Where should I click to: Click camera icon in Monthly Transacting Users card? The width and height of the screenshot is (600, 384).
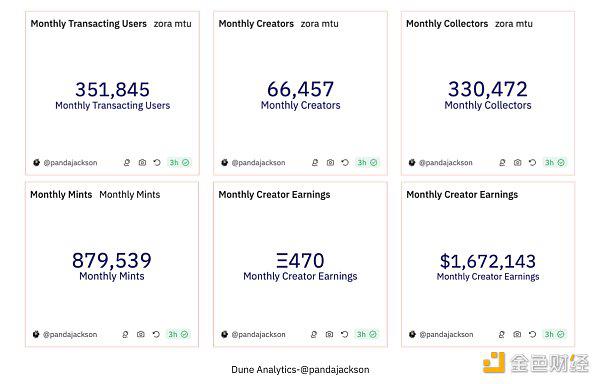click(142, 163)
